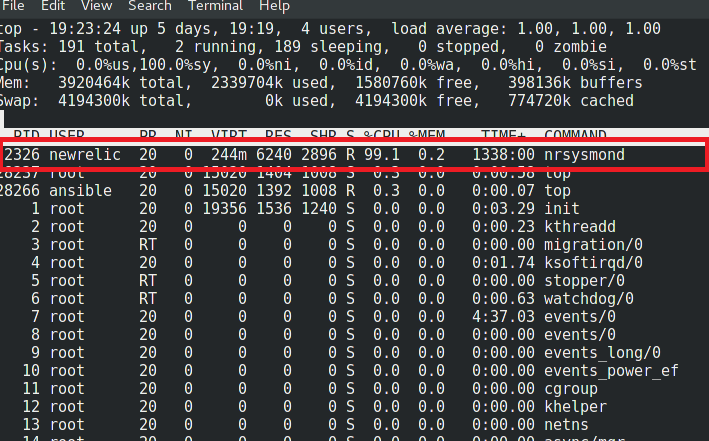
Task: Click the ansible user name
Action: 80,190
